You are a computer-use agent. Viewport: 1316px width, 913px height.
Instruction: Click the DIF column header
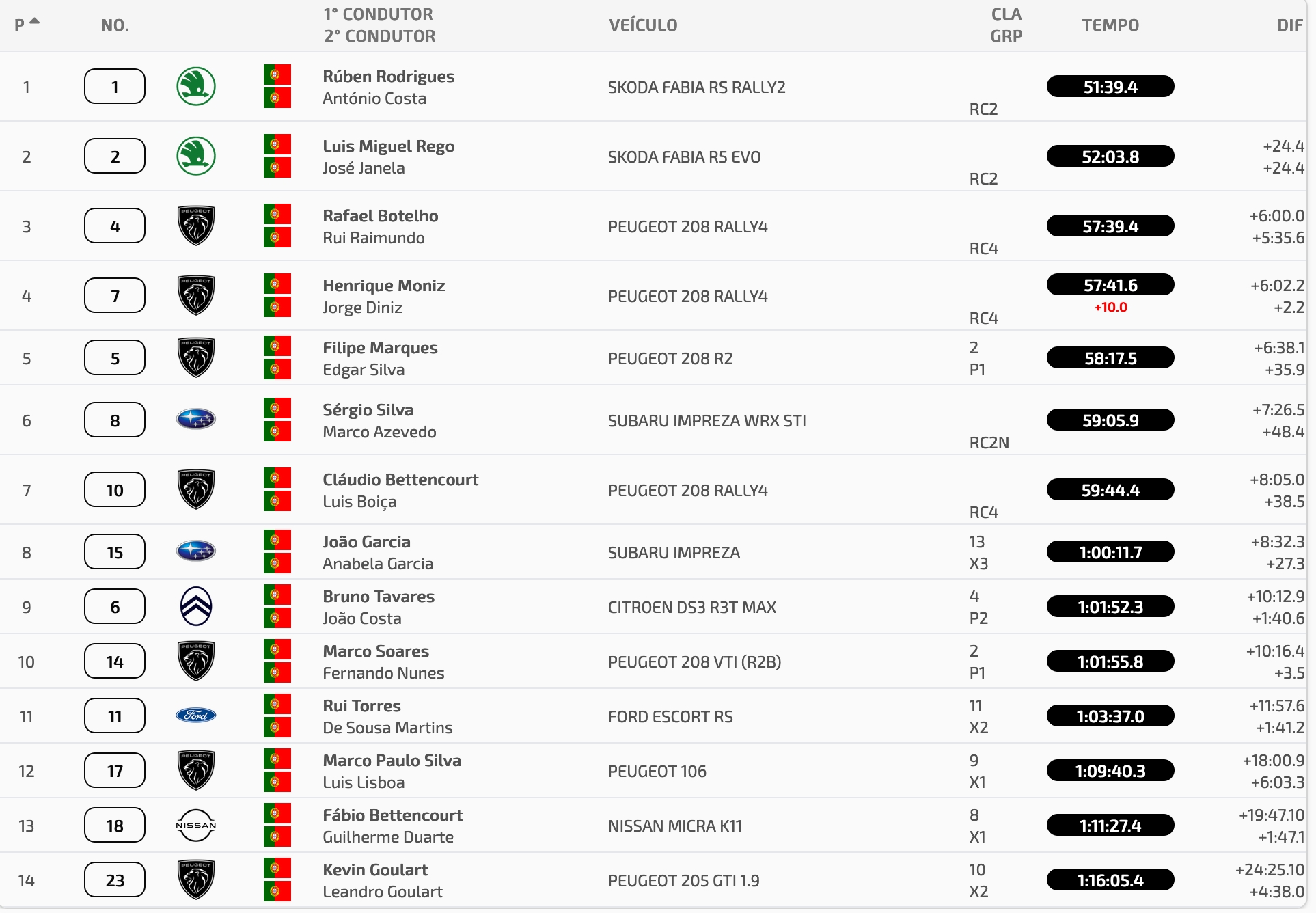coord(1289,25)
